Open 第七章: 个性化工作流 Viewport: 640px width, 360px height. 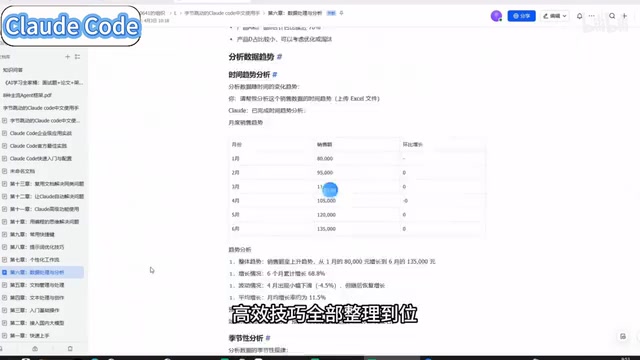coord(35,260)
